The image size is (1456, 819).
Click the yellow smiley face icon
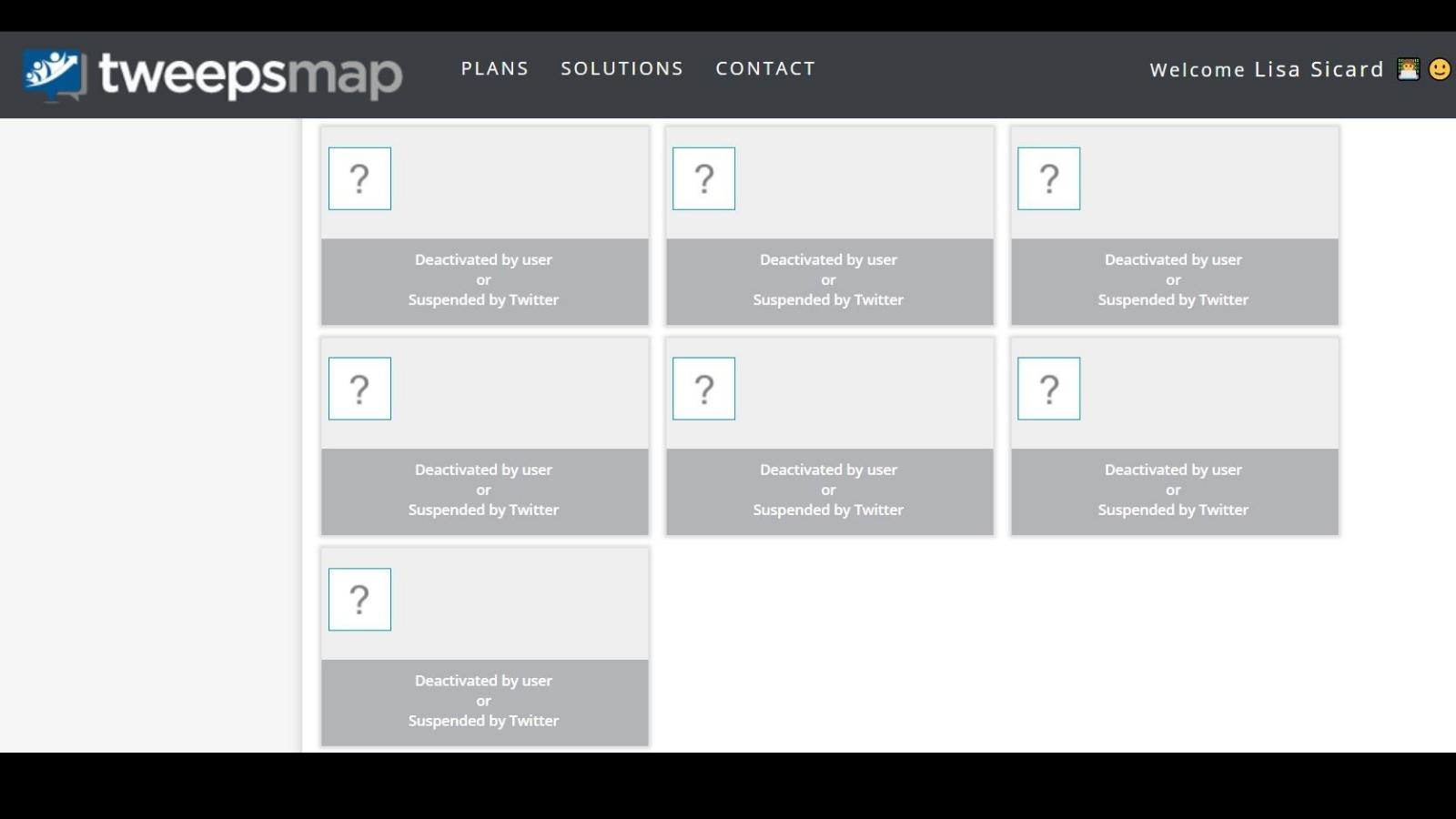(x=1440, y=69)
